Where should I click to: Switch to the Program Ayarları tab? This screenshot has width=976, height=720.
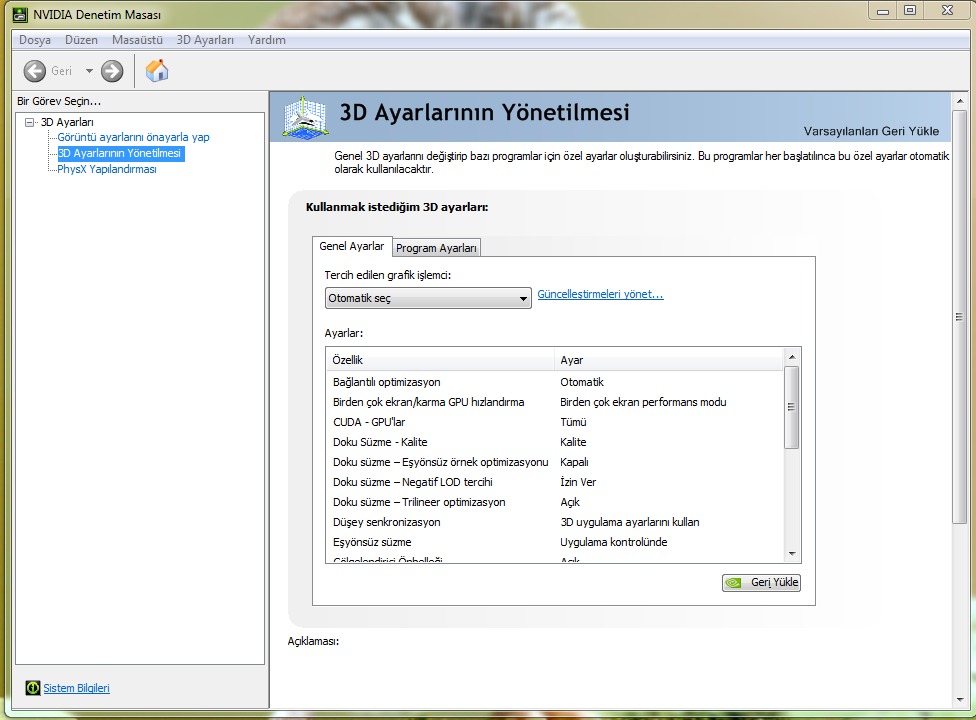436,248
